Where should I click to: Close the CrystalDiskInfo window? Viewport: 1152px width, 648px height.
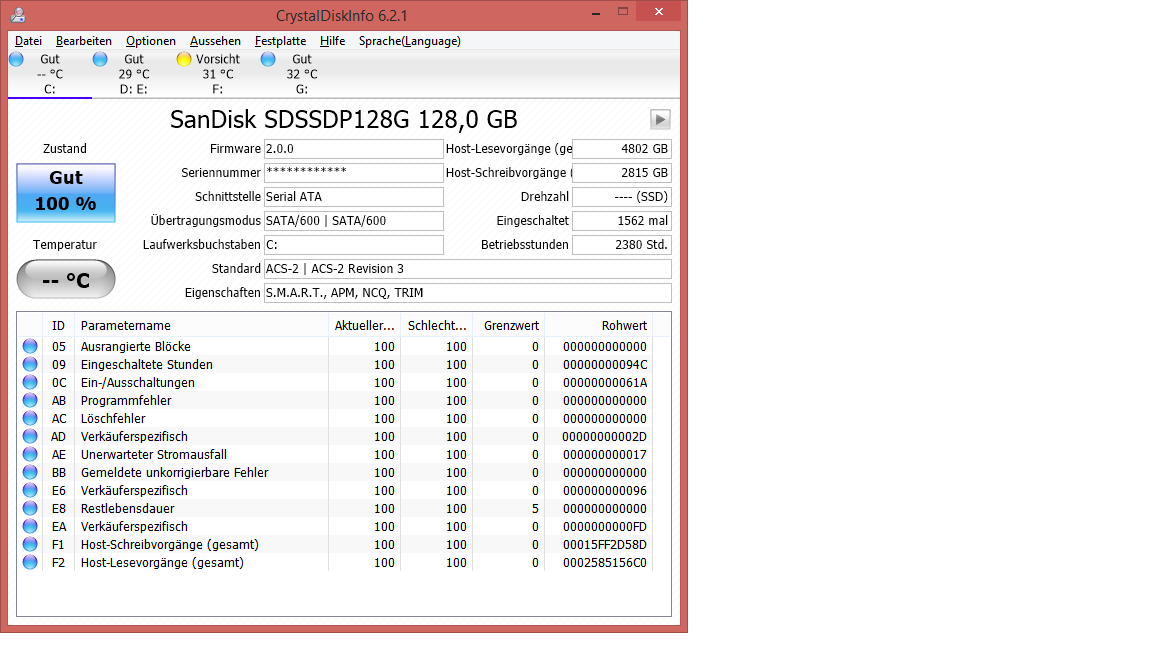pyautogui.click(x=659, y=12)
